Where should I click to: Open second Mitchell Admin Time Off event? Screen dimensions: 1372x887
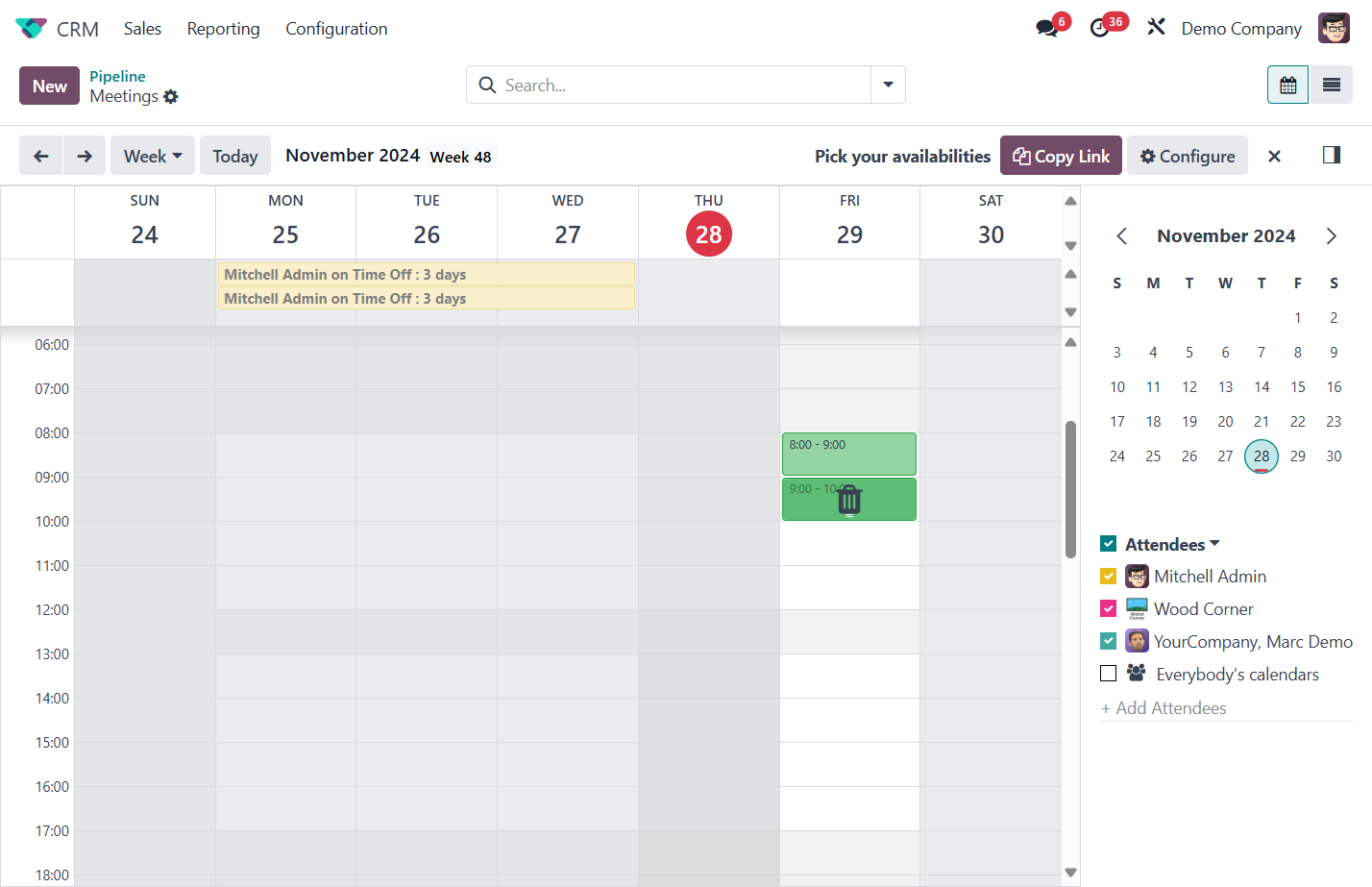(x=427, y=298)
